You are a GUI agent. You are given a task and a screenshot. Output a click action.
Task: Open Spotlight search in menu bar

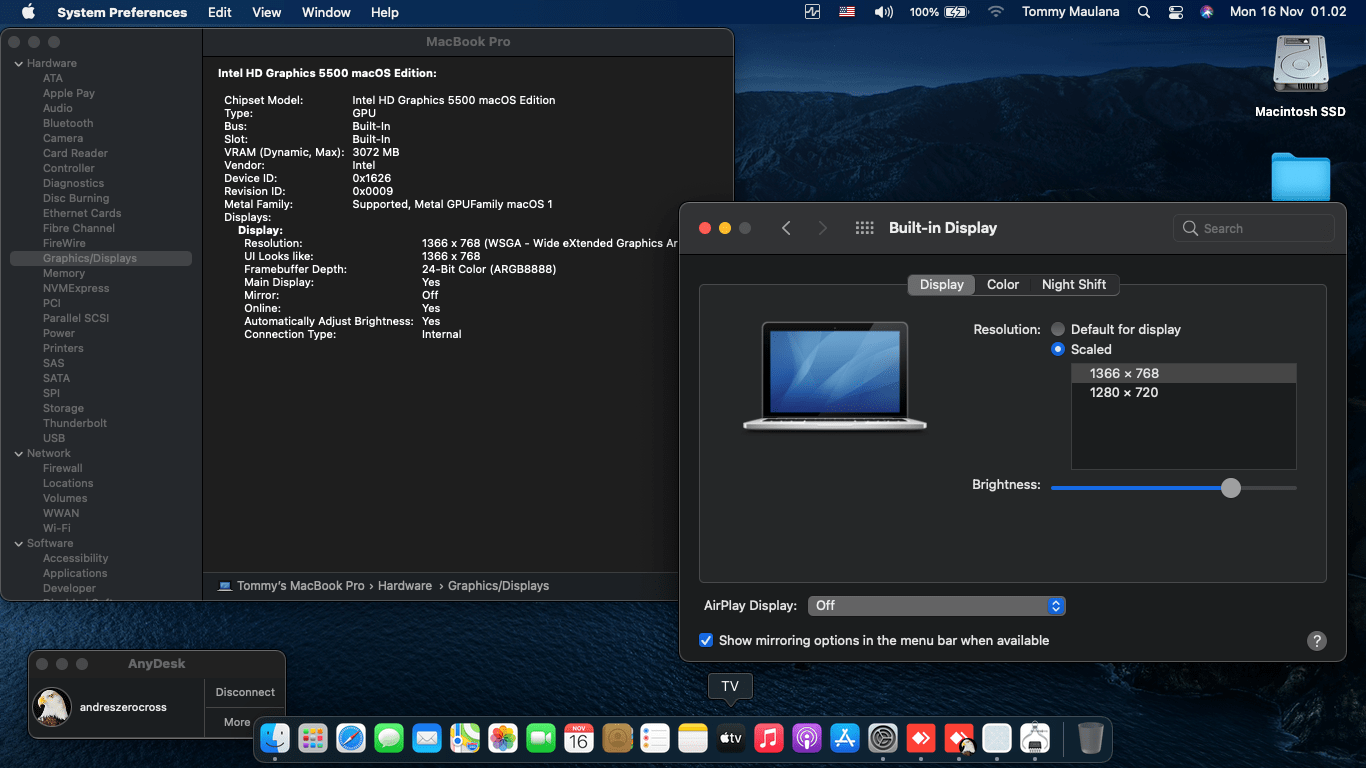coord(1144,12)
